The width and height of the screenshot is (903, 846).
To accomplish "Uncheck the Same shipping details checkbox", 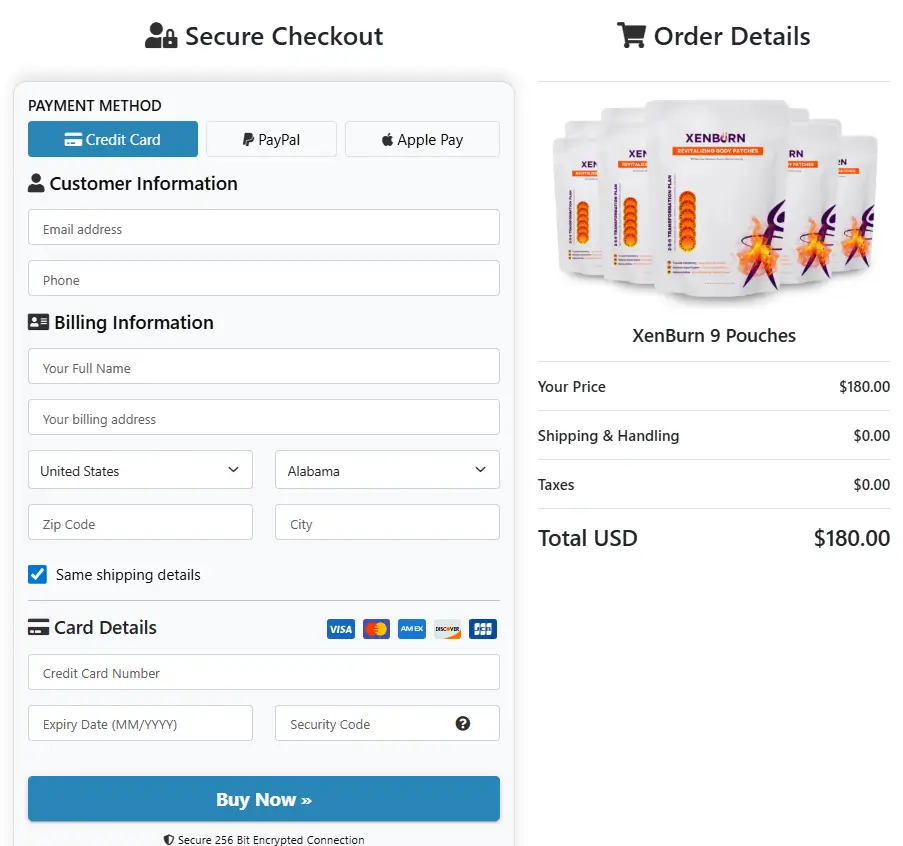I will [x=37, y=574].
